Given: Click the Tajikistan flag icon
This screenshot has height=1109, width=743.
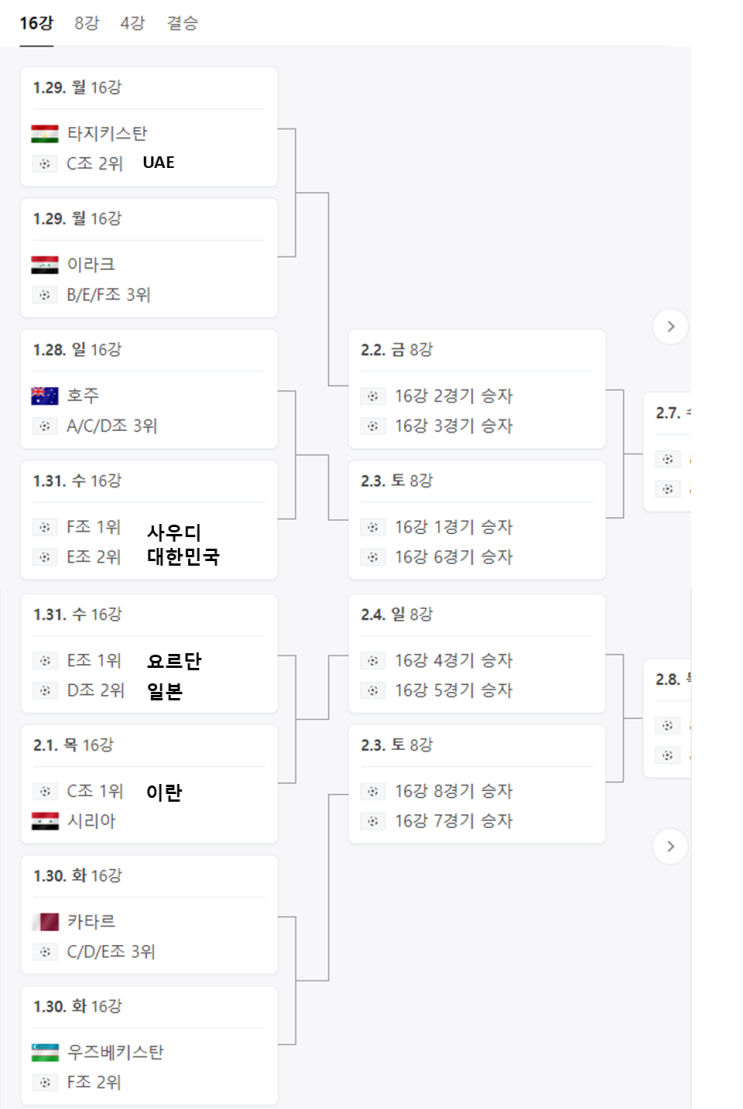Looking at the screenshot, I should point(45,133).
